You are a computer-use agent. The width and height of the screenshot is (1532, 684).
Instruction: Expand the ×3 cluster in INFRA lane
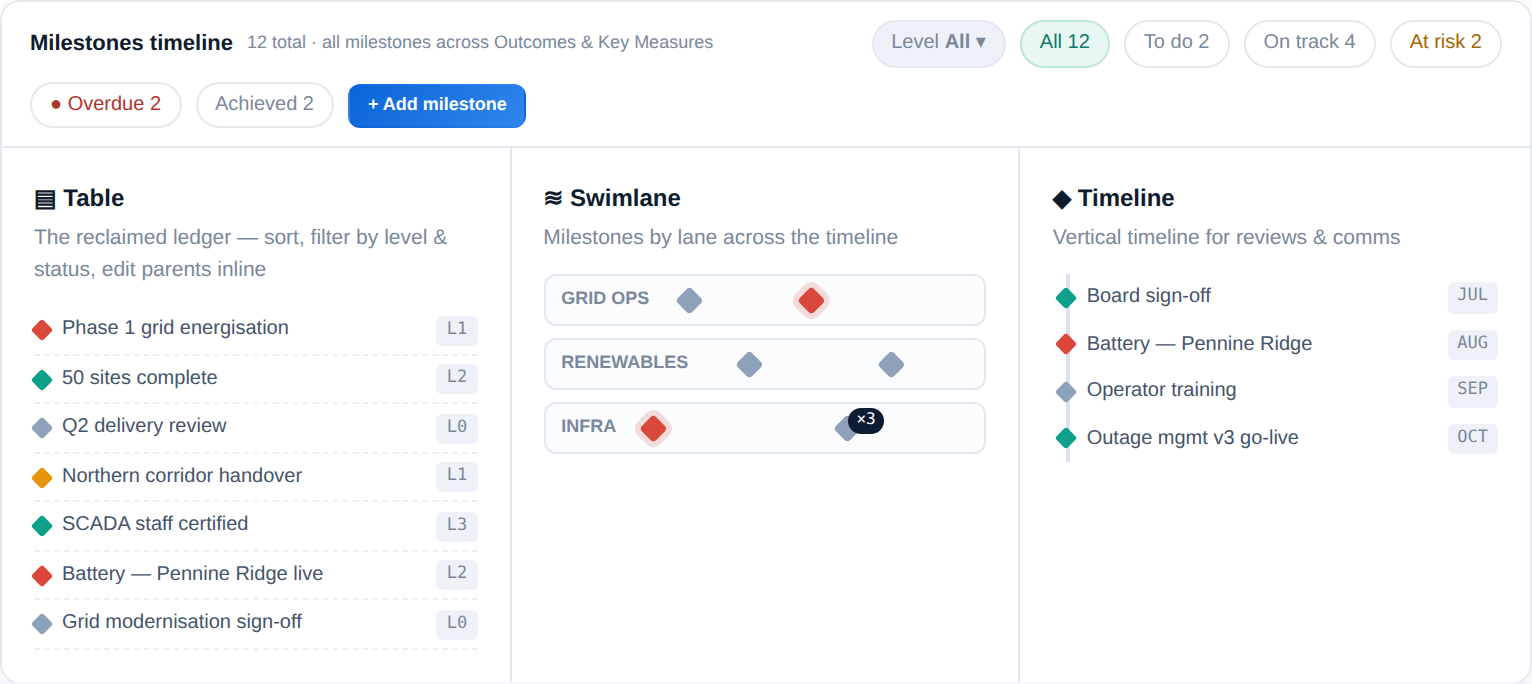click(x=866, y=420)
